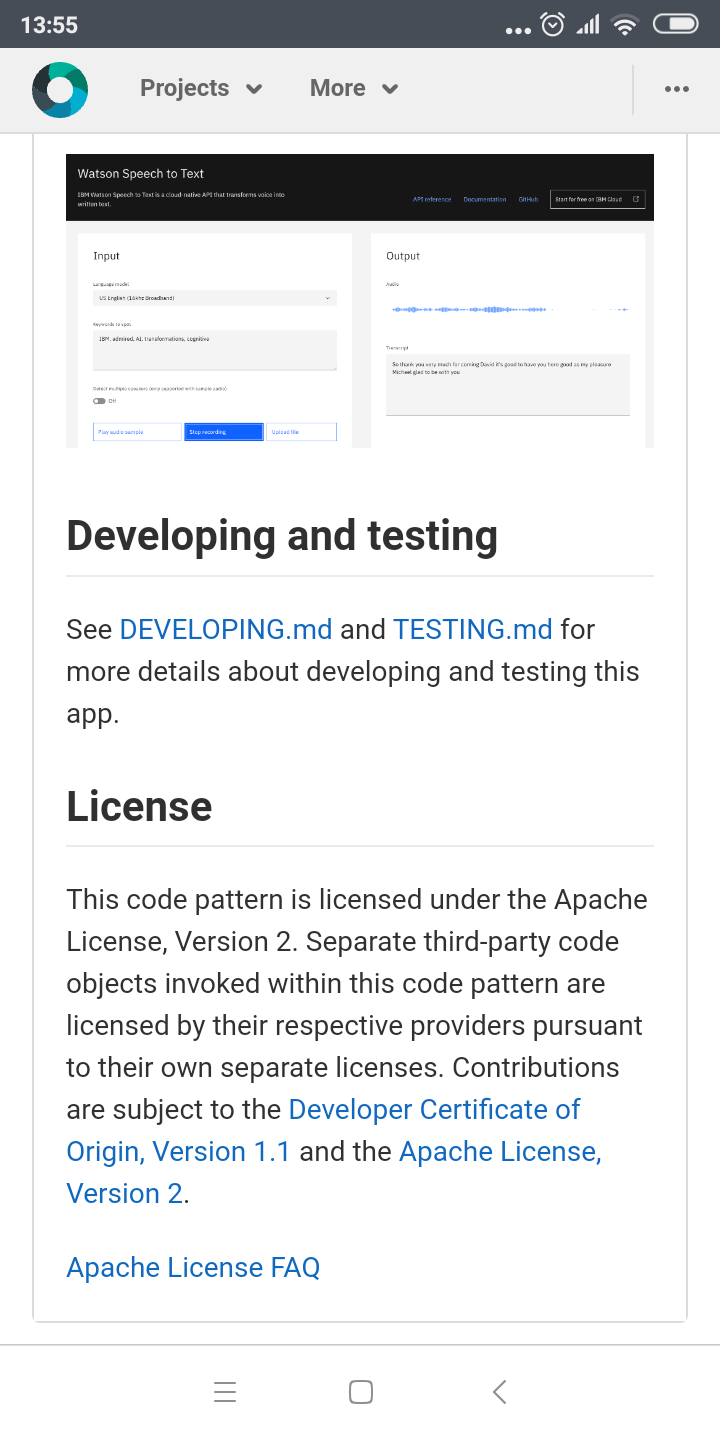The image size is (720, 1440).
Task: Tap the cellular signal icon
Action: [x=588, y=25]
